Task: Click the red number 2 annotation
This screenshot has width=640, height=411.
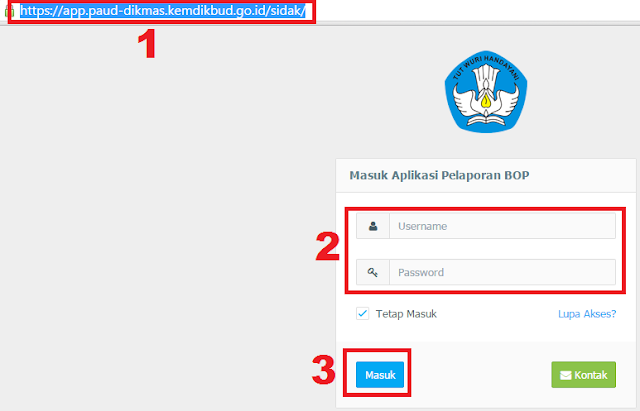Action: coord(327,247)
